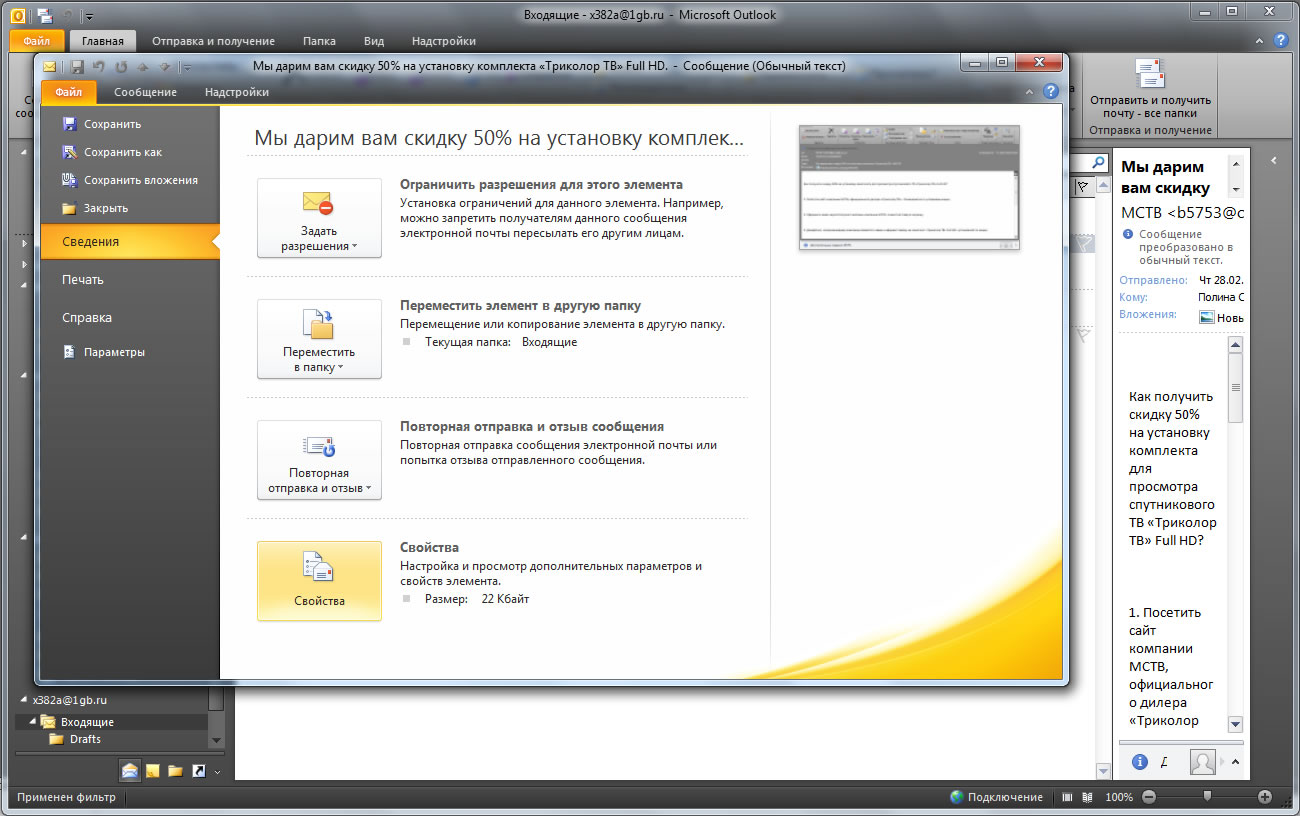The width and height of the screenshot is (1300, 816).
Task: Click the Send/Receive All Folders quick access icon
Action: tap(45, 15)
